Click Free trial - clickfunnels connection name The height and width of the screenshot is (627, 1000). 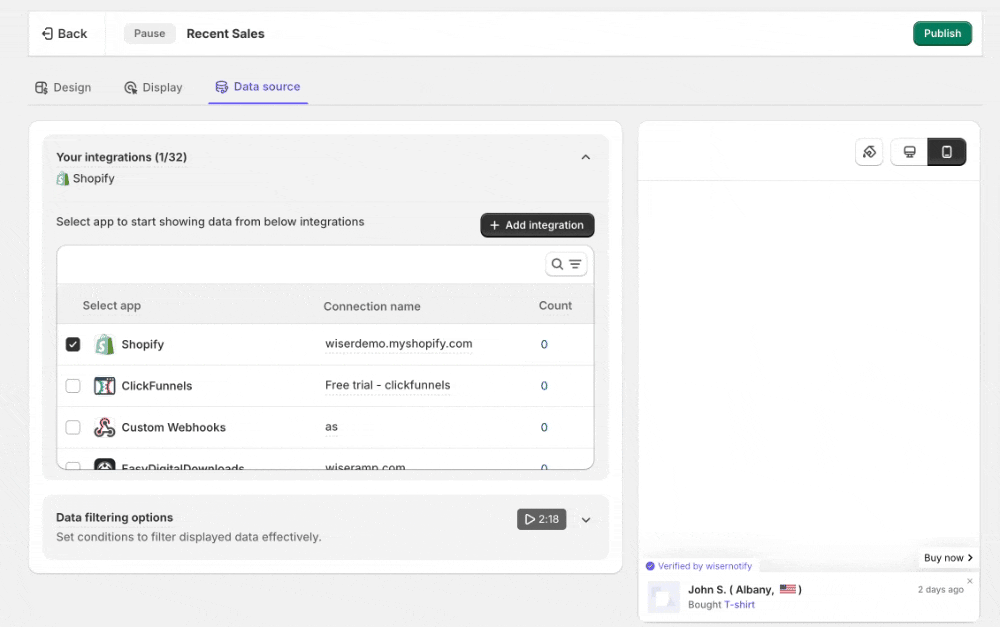(x=388, y=385)
